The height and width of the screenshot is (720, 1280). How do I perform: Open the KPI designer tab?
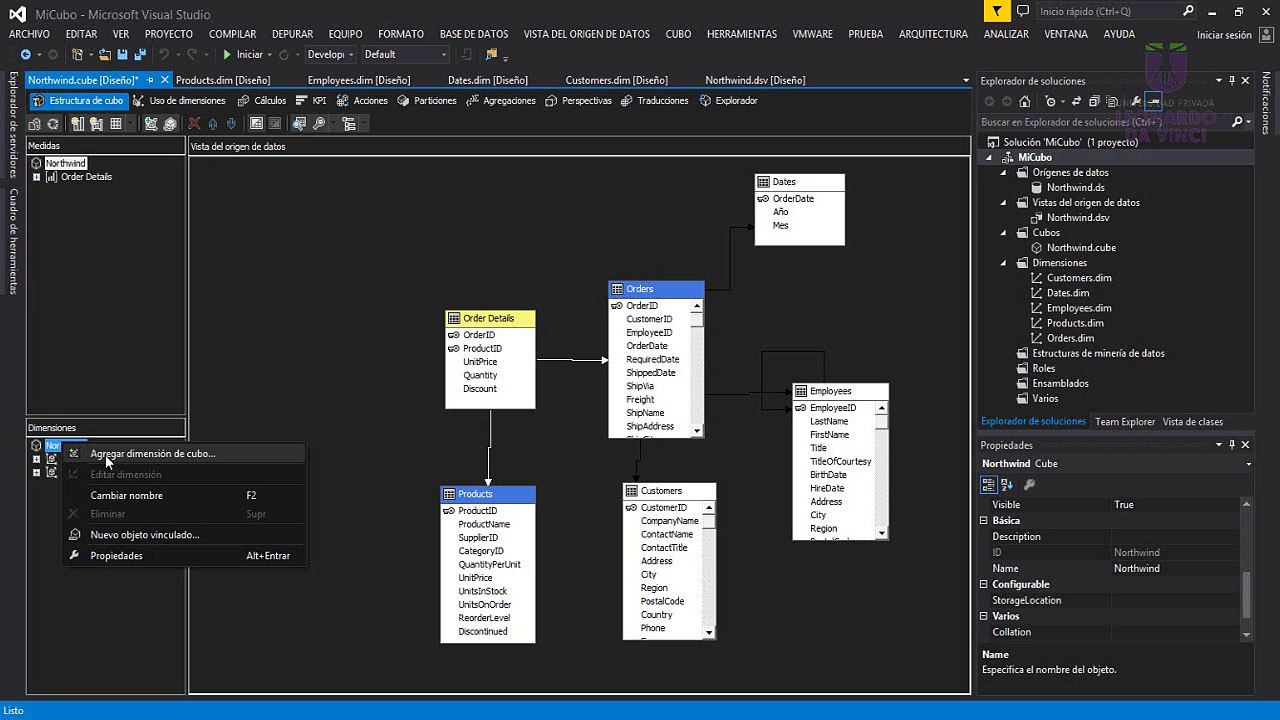(x=312, y=100)
